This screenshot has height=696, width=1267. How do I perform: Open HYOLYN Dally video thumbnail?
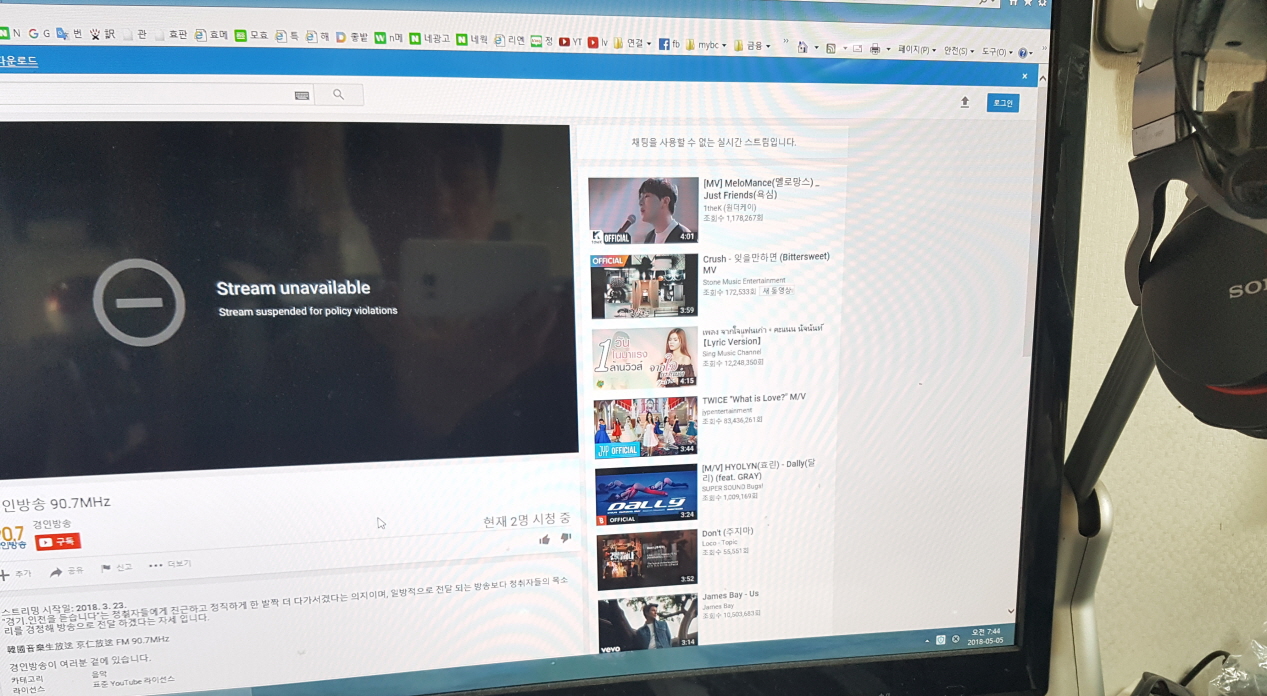647,495
